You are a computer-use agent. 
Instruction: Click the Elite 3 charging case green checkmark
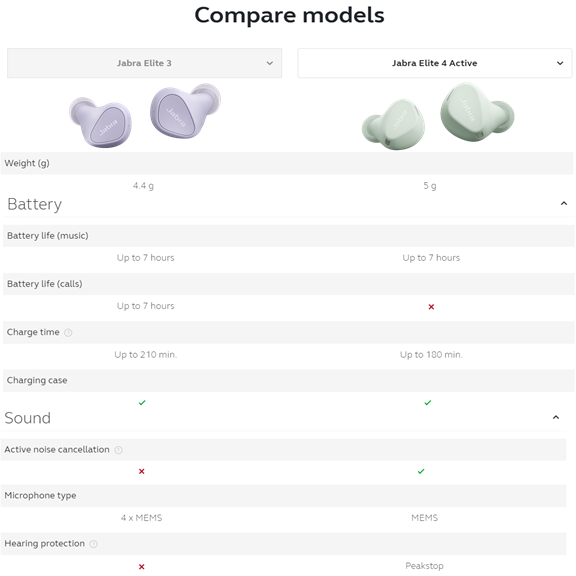(x=142, y=403)
